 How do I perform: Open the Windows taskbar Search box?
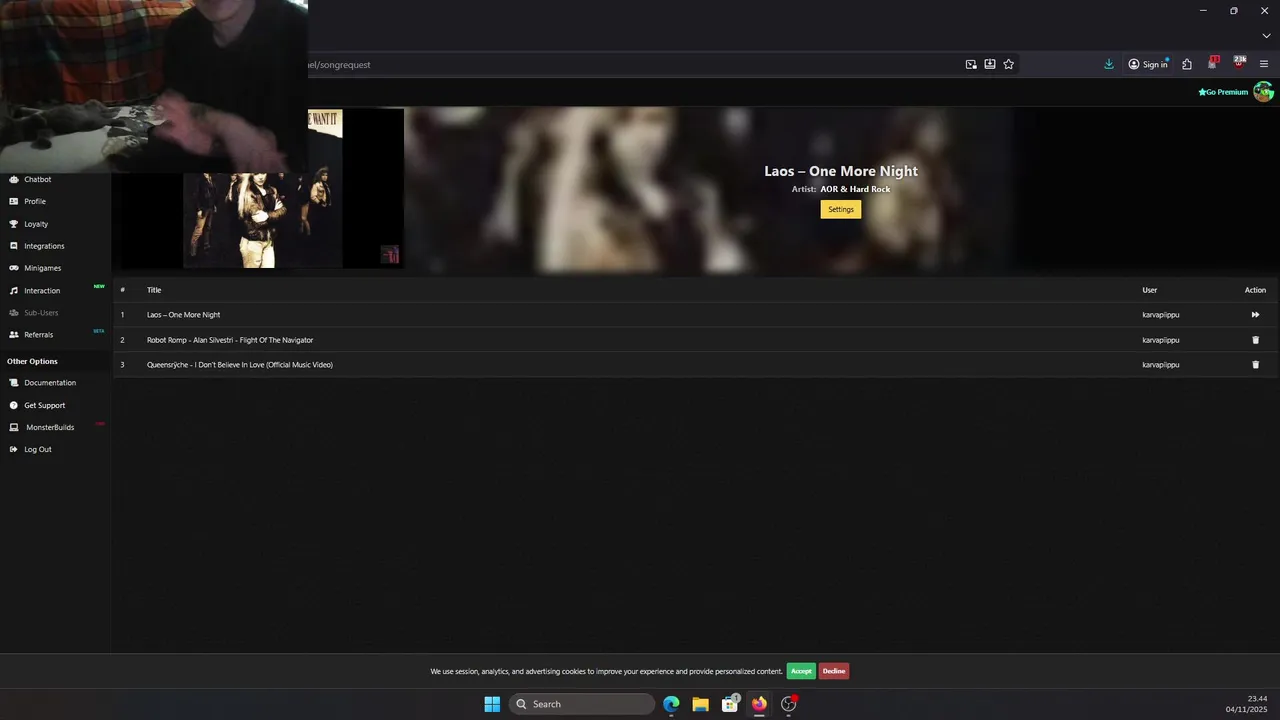point(582,704)
